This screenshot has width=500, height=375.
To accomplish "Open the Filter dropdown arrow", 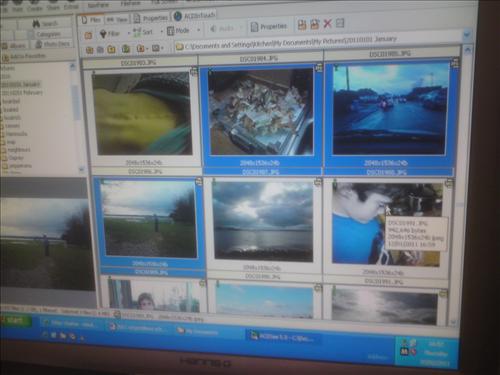I will tap(129, 33).
